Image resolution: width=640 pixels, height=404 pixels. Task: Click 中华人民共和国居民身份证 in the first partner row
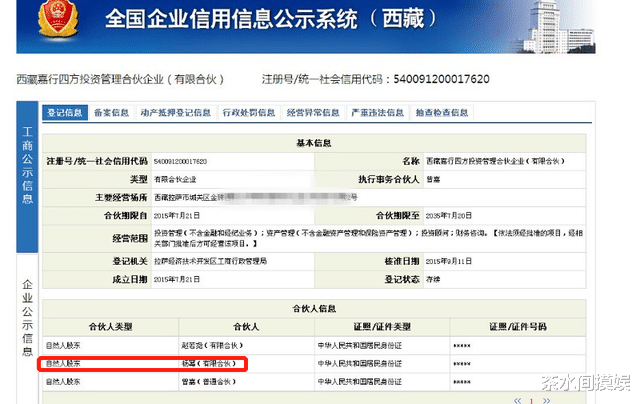[360, 346]
